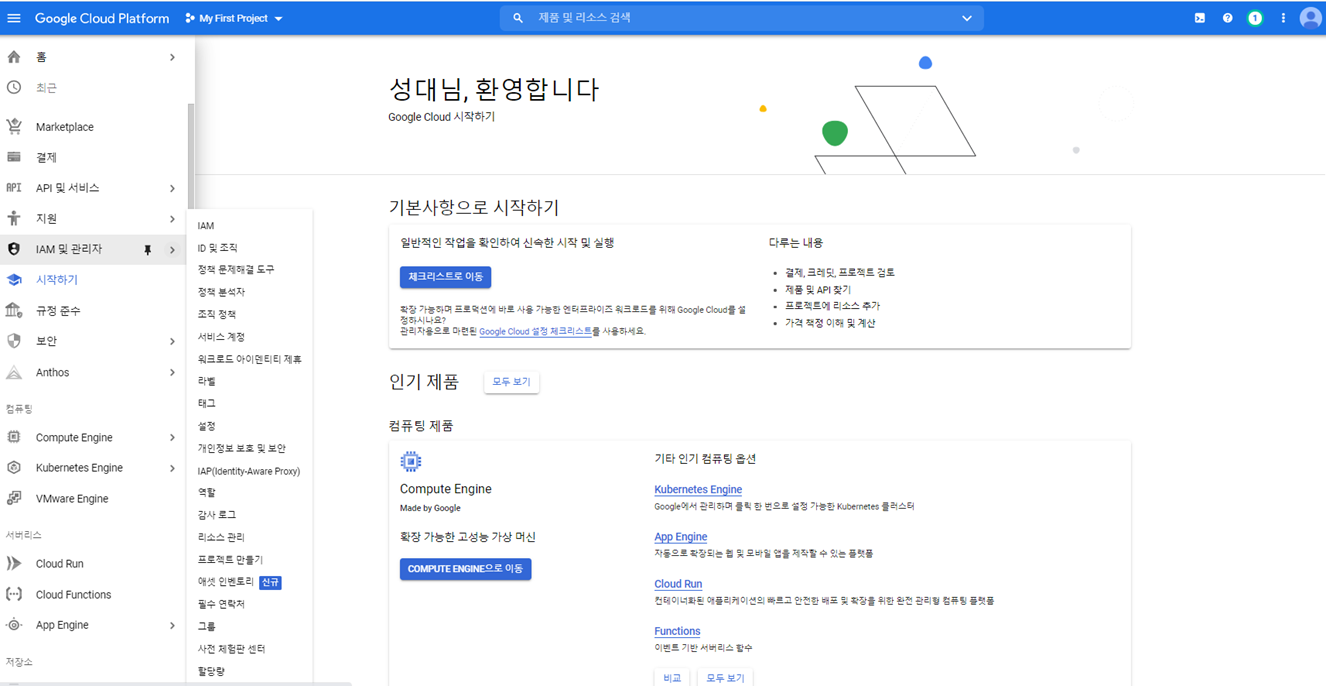Image resolution: width=1326 pixels, height=686 pixels.
Task: Open the App Engine link
Action: [681, 537]
